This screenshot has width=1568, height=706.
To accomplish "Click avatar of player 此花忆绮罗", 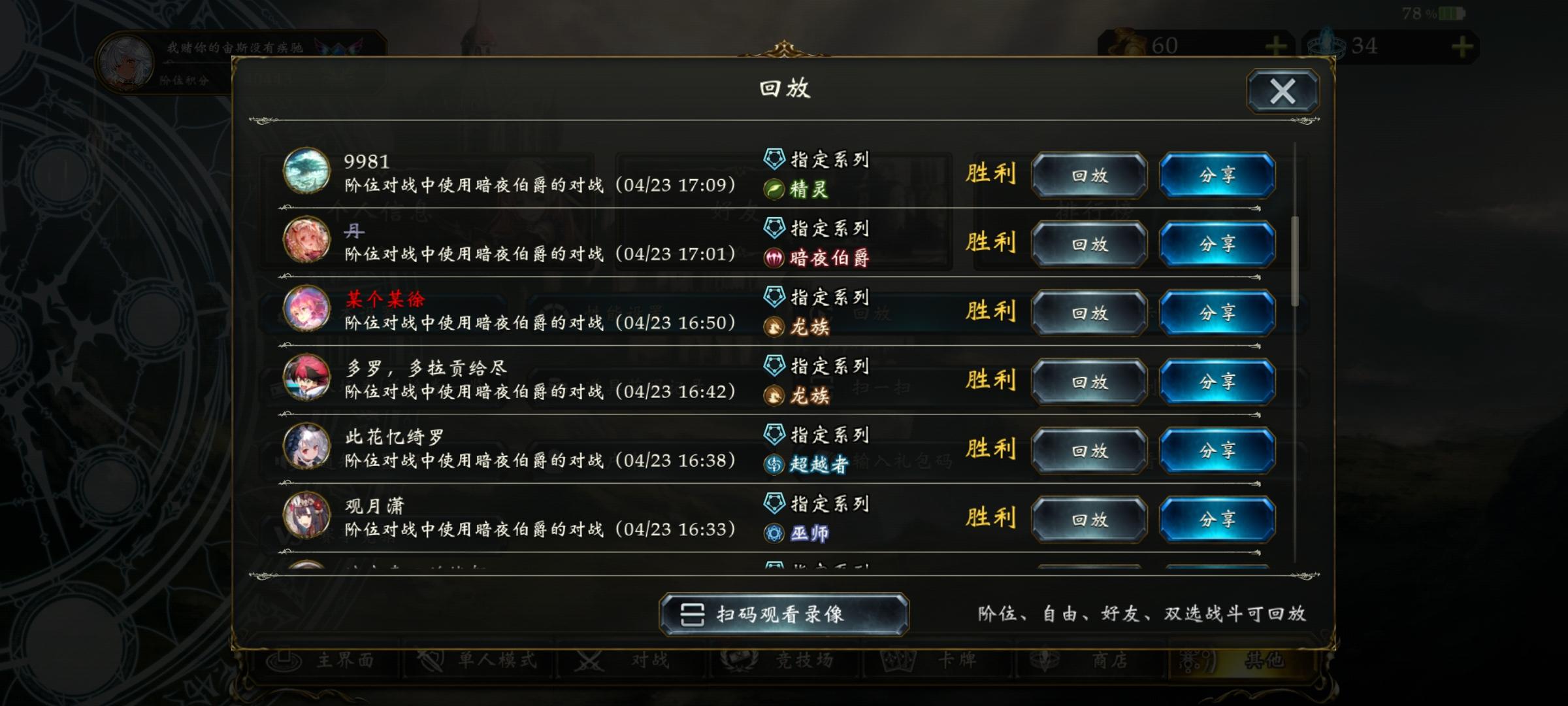I will coord(306,446).
